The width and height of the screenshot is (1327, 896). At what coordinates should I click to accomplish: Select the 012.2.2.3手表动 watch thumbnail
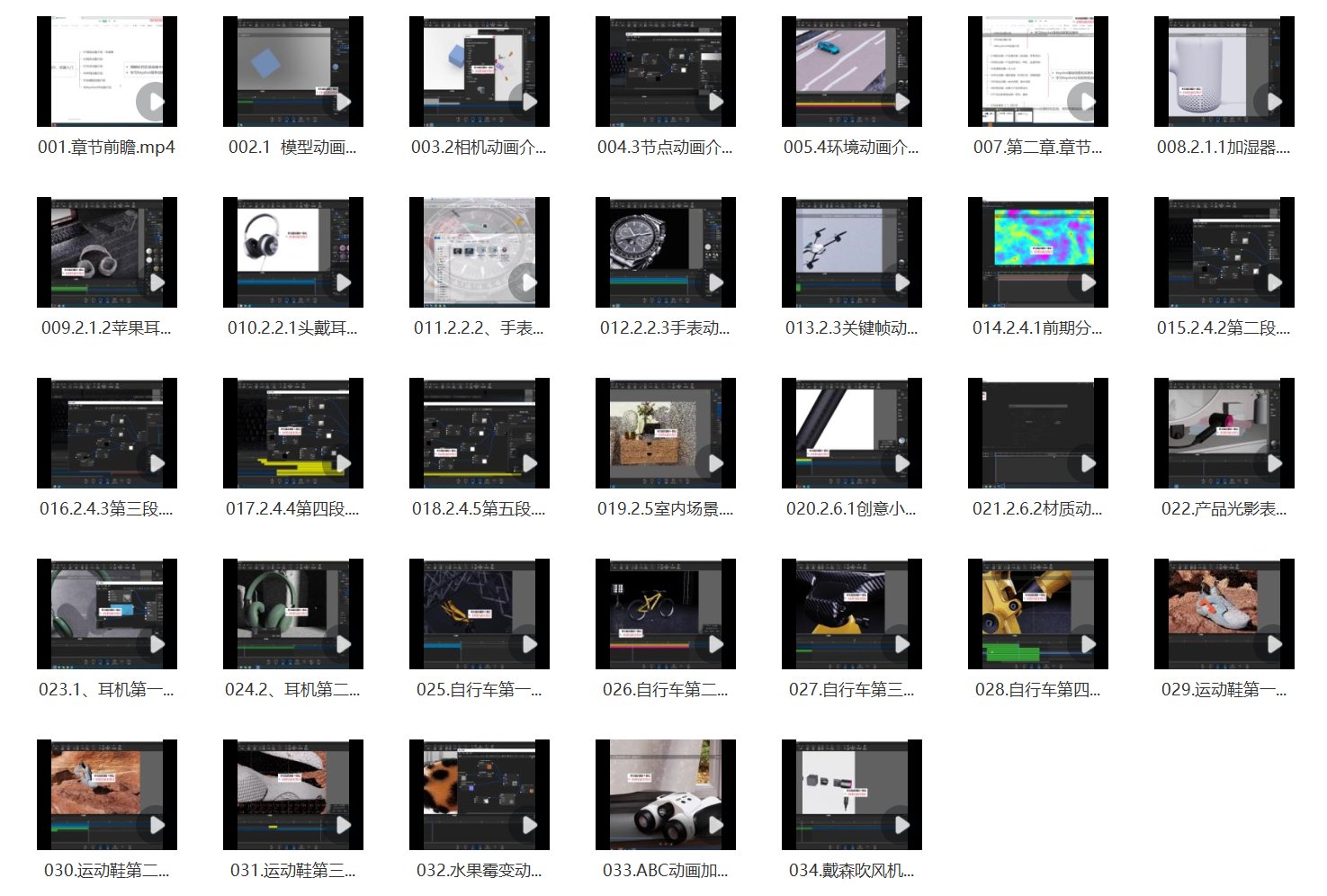pos(665,252)
